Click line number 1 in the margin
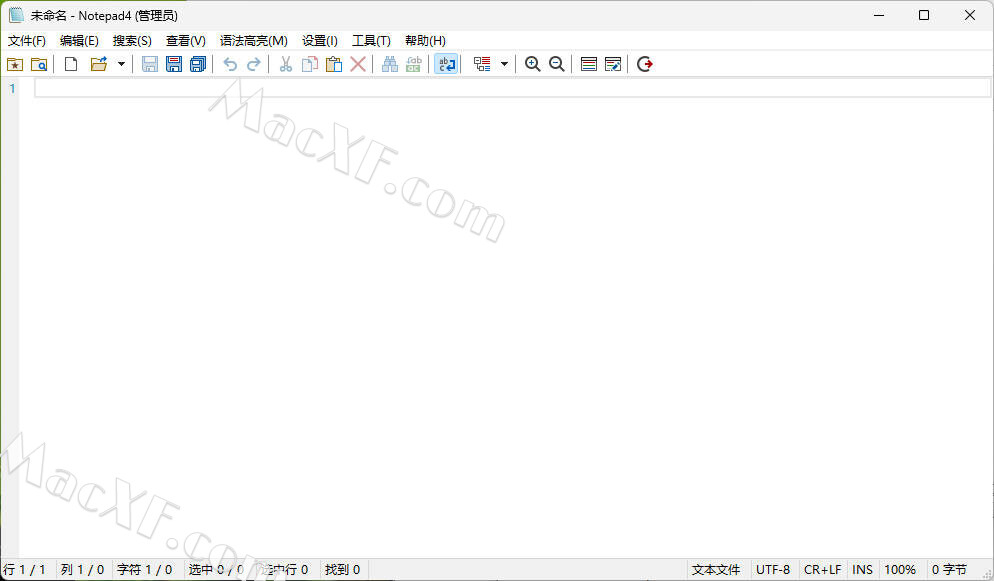This screenshot has height=581, width=994. tap(12, 89)
